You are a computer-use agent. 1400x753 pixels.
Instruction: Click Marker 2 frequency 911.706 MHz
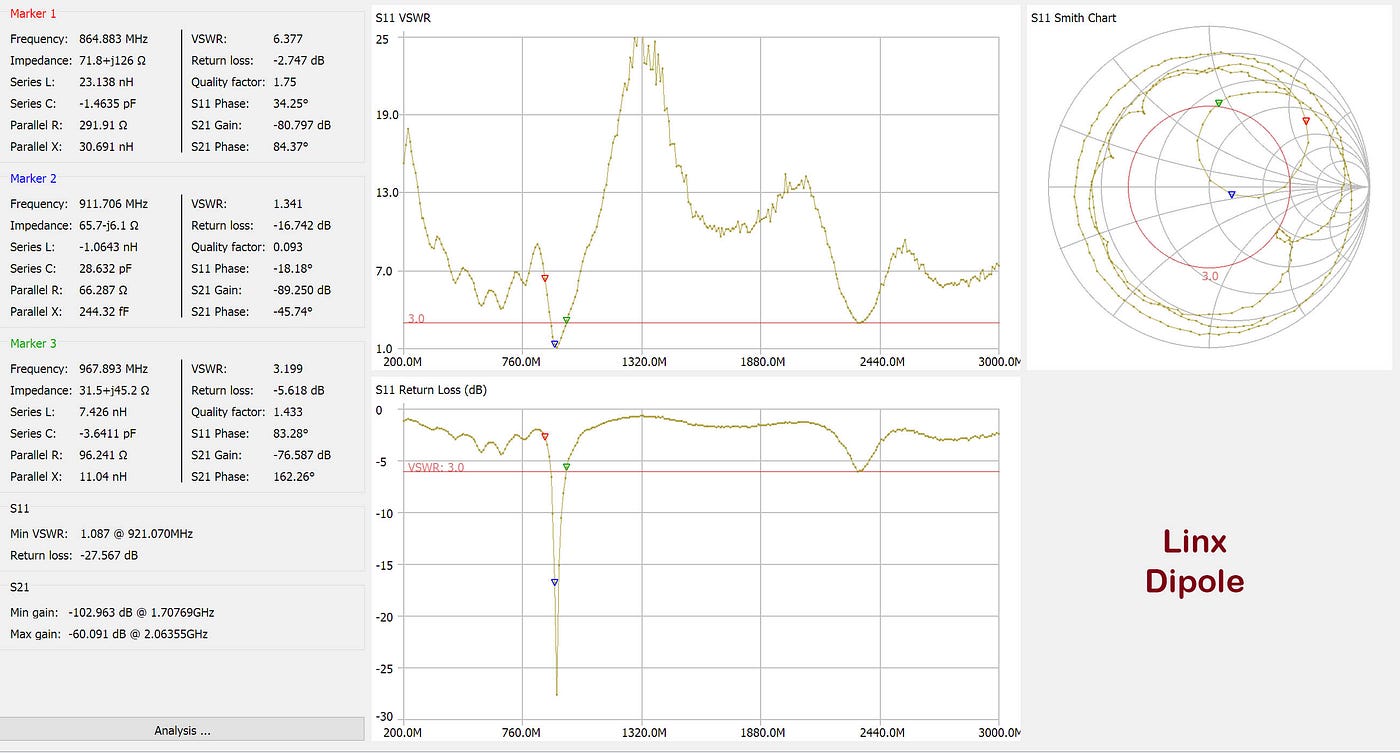point(113,204)
